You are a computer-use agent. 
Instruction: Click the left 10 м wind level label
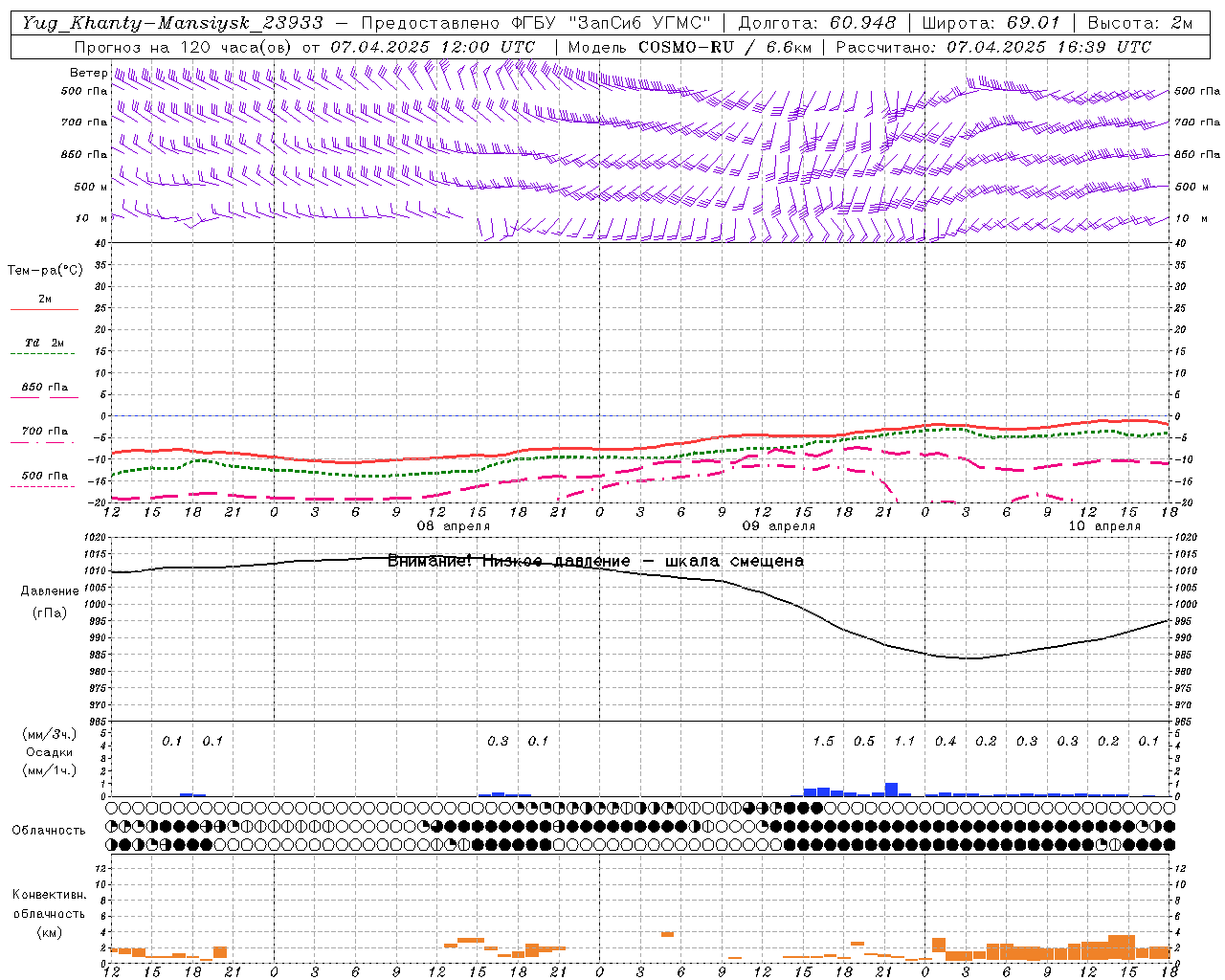92,218
